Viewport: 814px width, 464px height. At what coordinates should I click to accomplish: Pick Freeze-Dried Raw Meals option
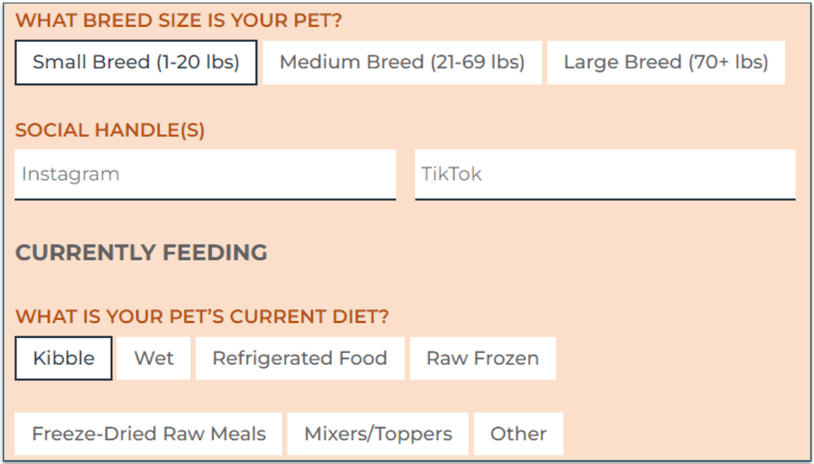point(149,434)
